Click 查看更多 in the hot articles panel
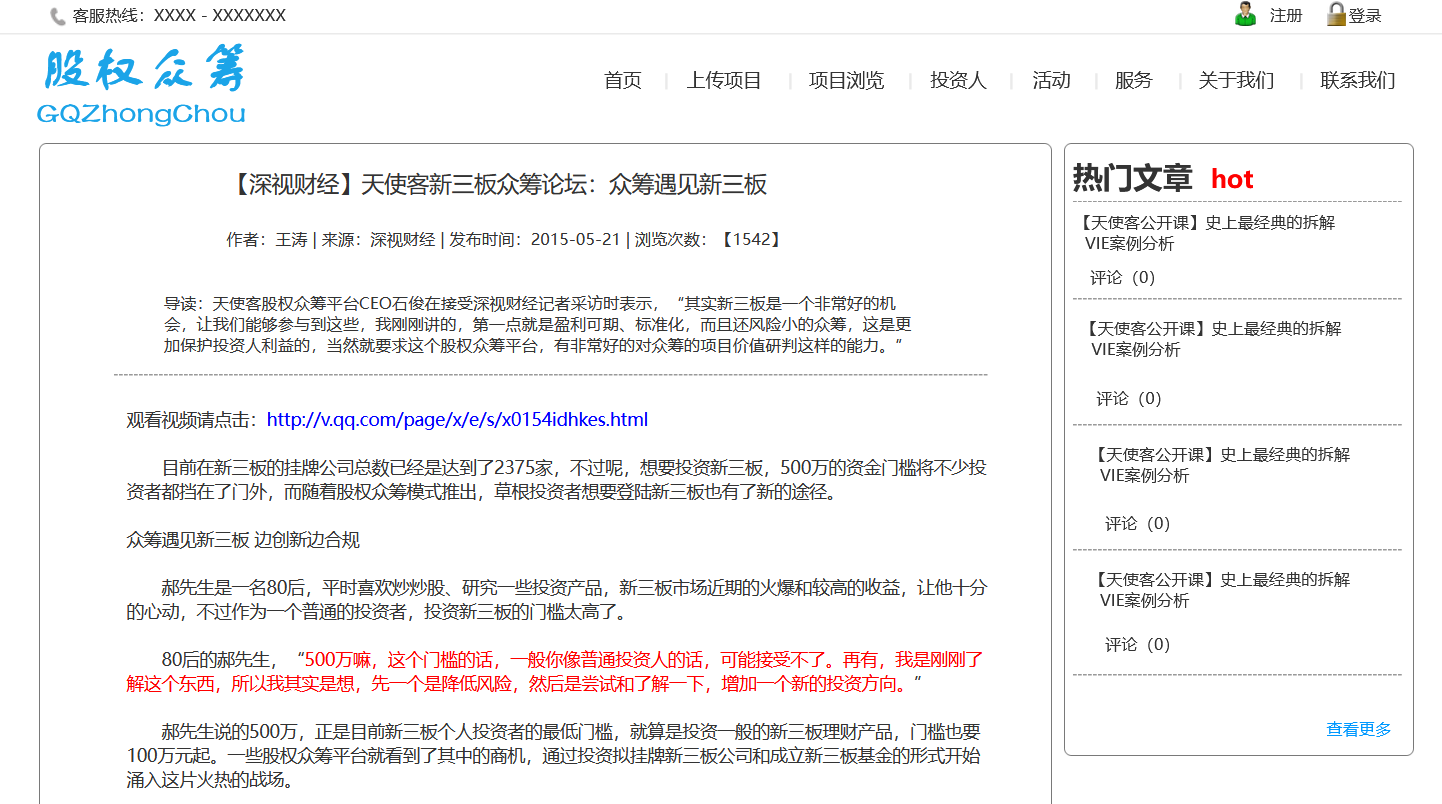This screenshot has width=1442, height=804. click(x=1358, y=730)
